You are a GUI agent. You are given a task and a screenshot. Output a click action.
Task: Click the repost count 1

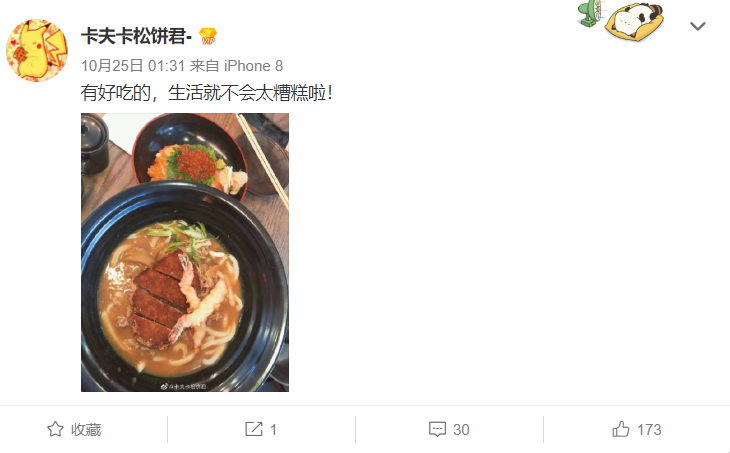click(x=274, y=429)
